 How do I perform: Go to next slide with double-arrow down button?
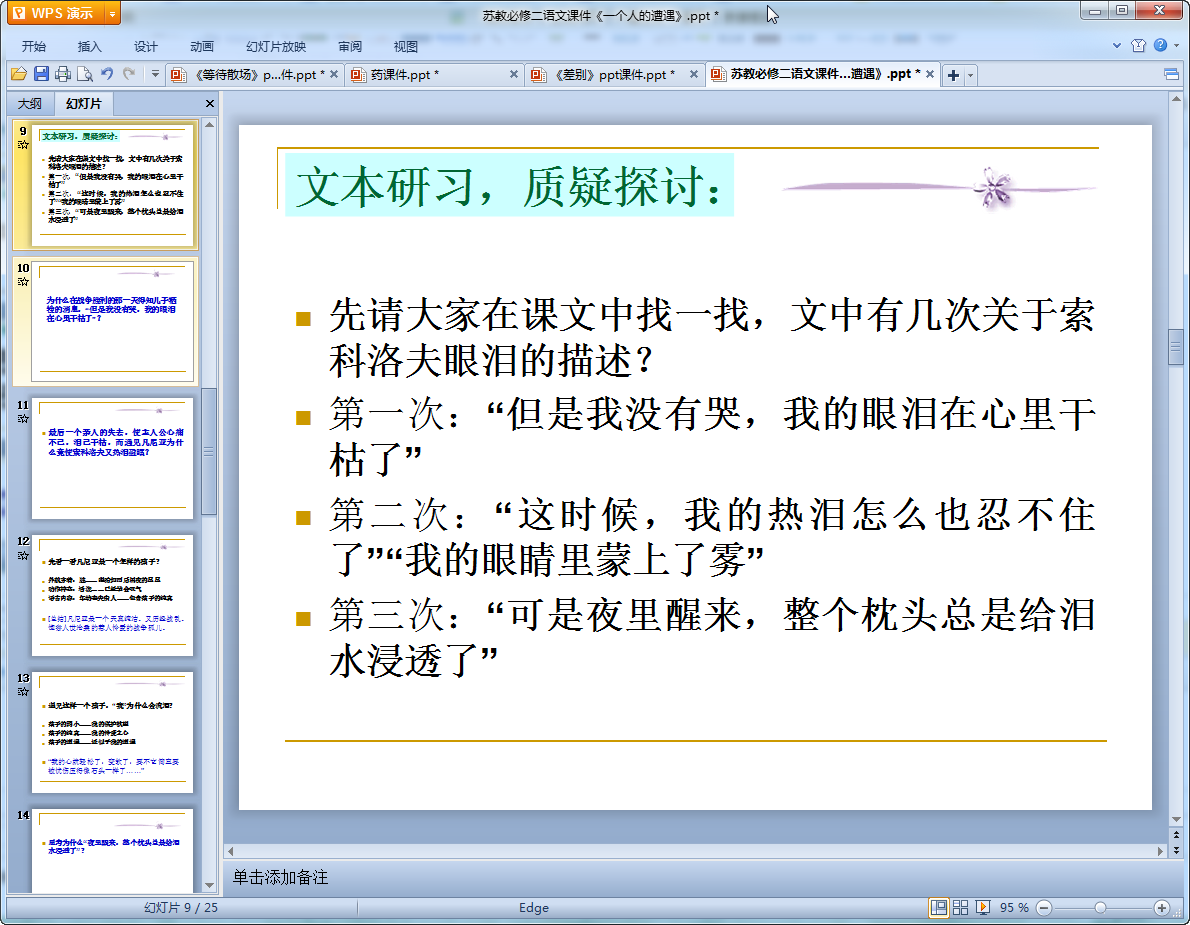[1176, 851]
